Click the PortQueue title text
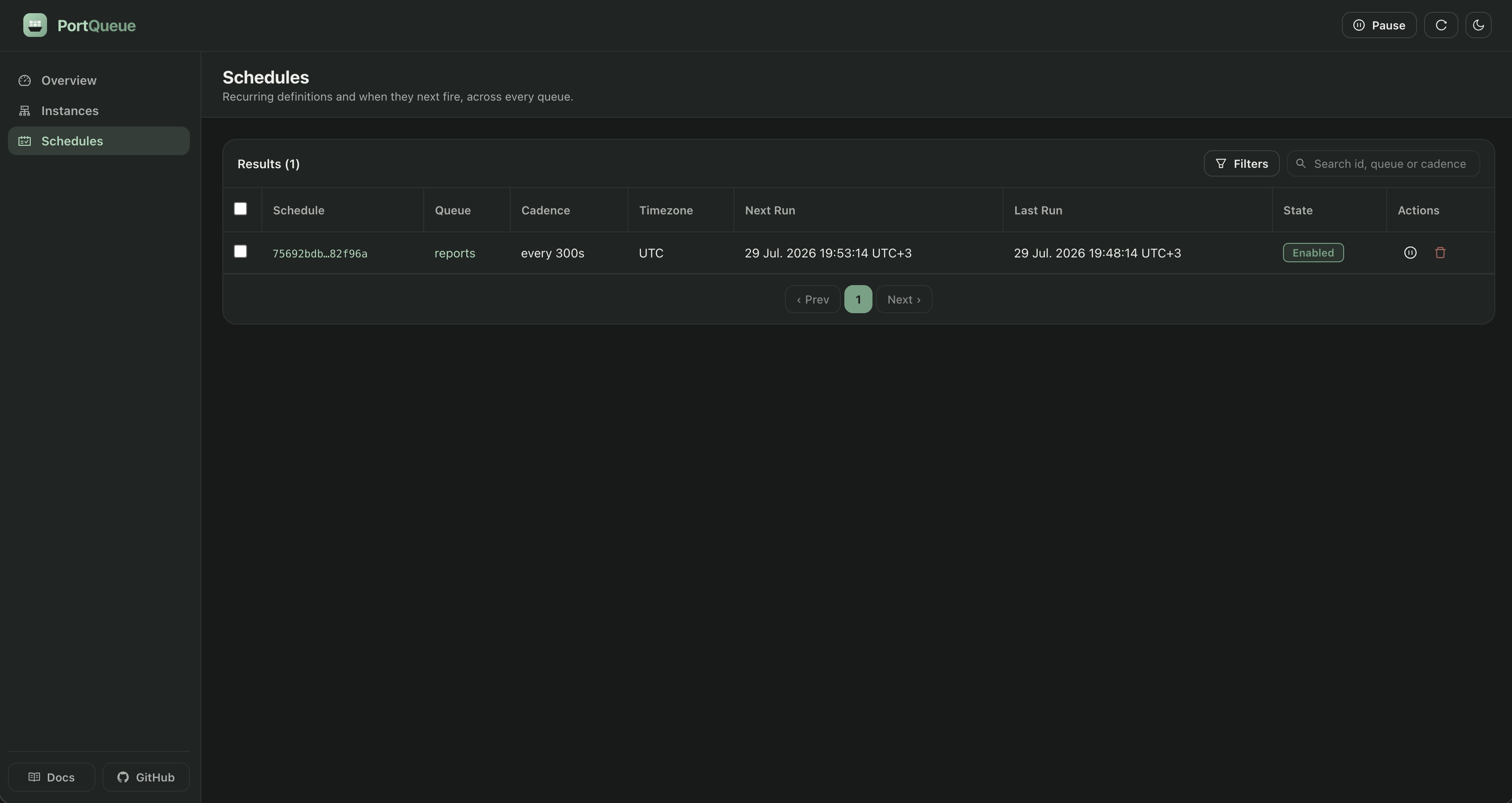 pyautogui.click(x=96, y=26)
